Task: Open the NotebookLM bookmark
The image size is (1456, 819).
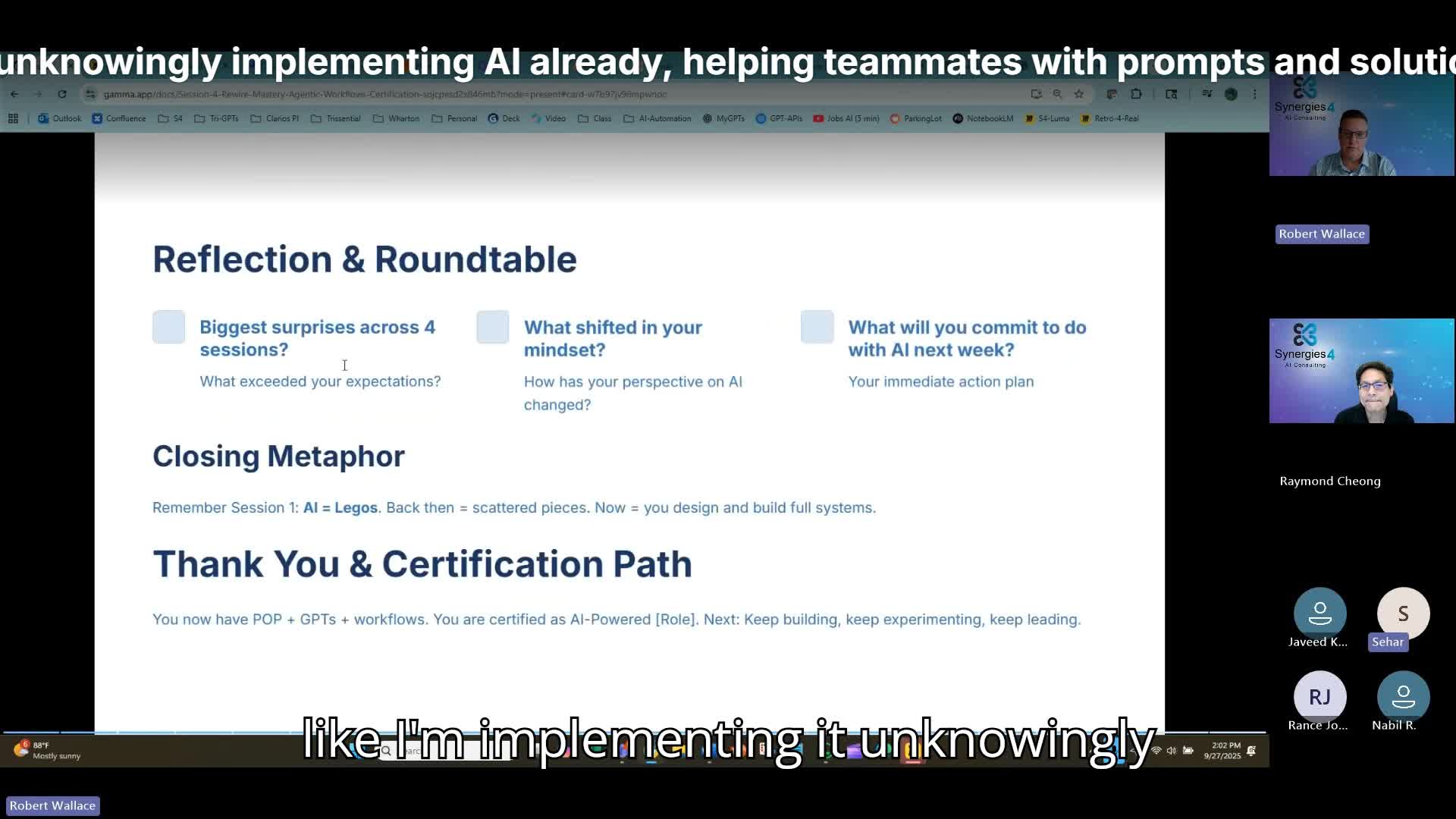Action: [983, 118]
